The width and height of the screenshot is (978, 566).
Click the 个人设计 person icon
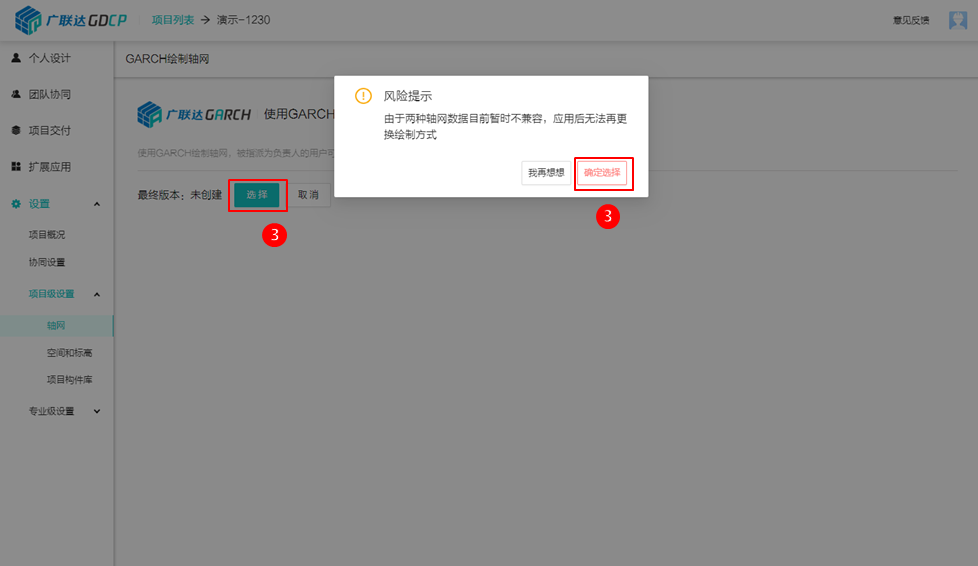coord(16,57)
